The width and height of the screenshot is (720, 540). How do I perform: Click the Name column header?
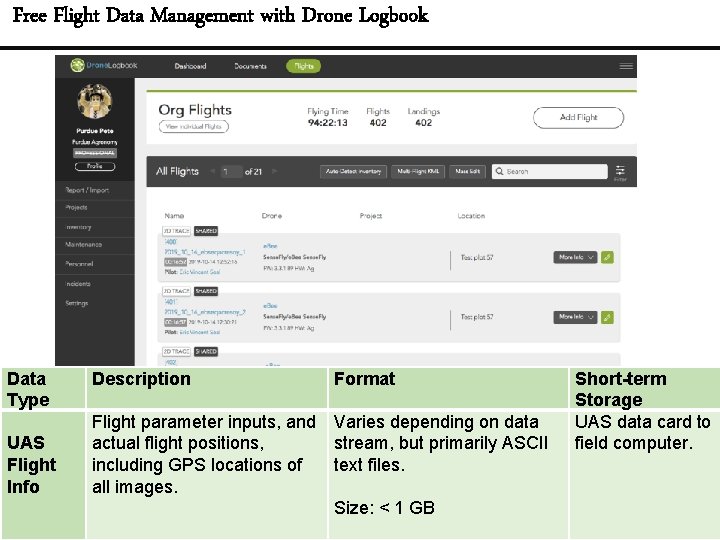[x=174, y=215]
